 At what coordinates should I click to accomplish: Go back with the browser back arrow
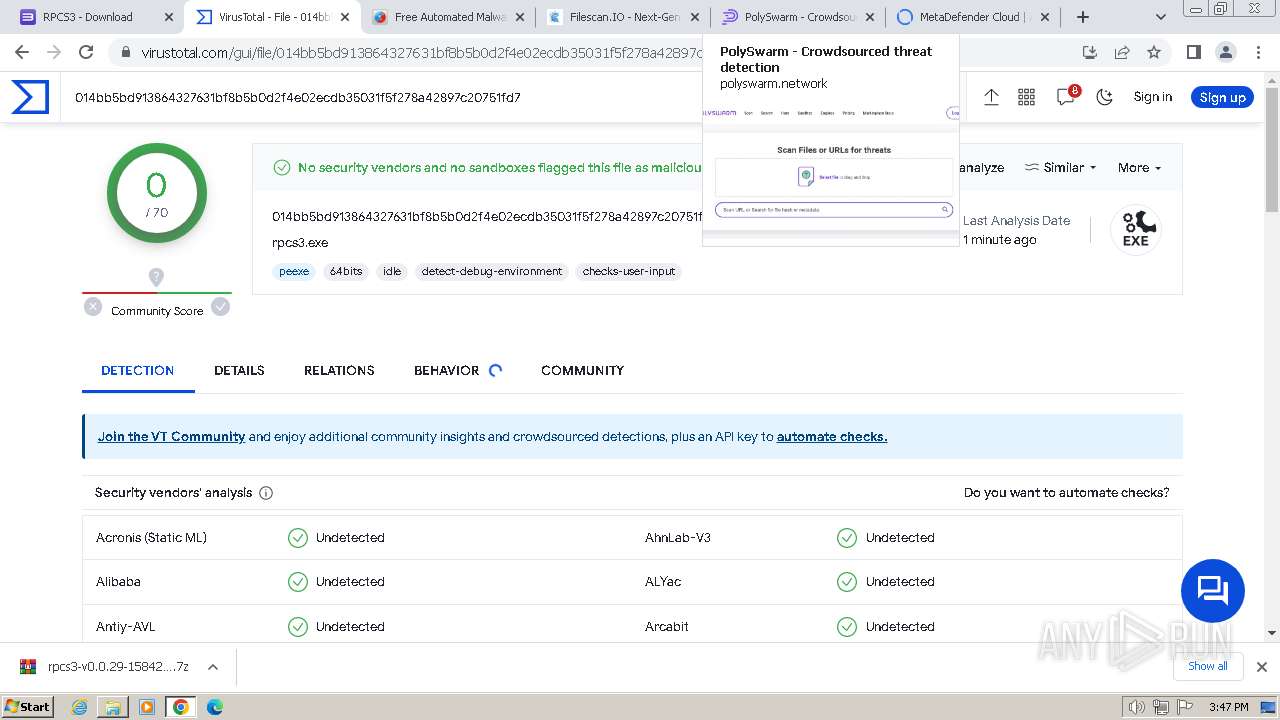pos(22,52)
